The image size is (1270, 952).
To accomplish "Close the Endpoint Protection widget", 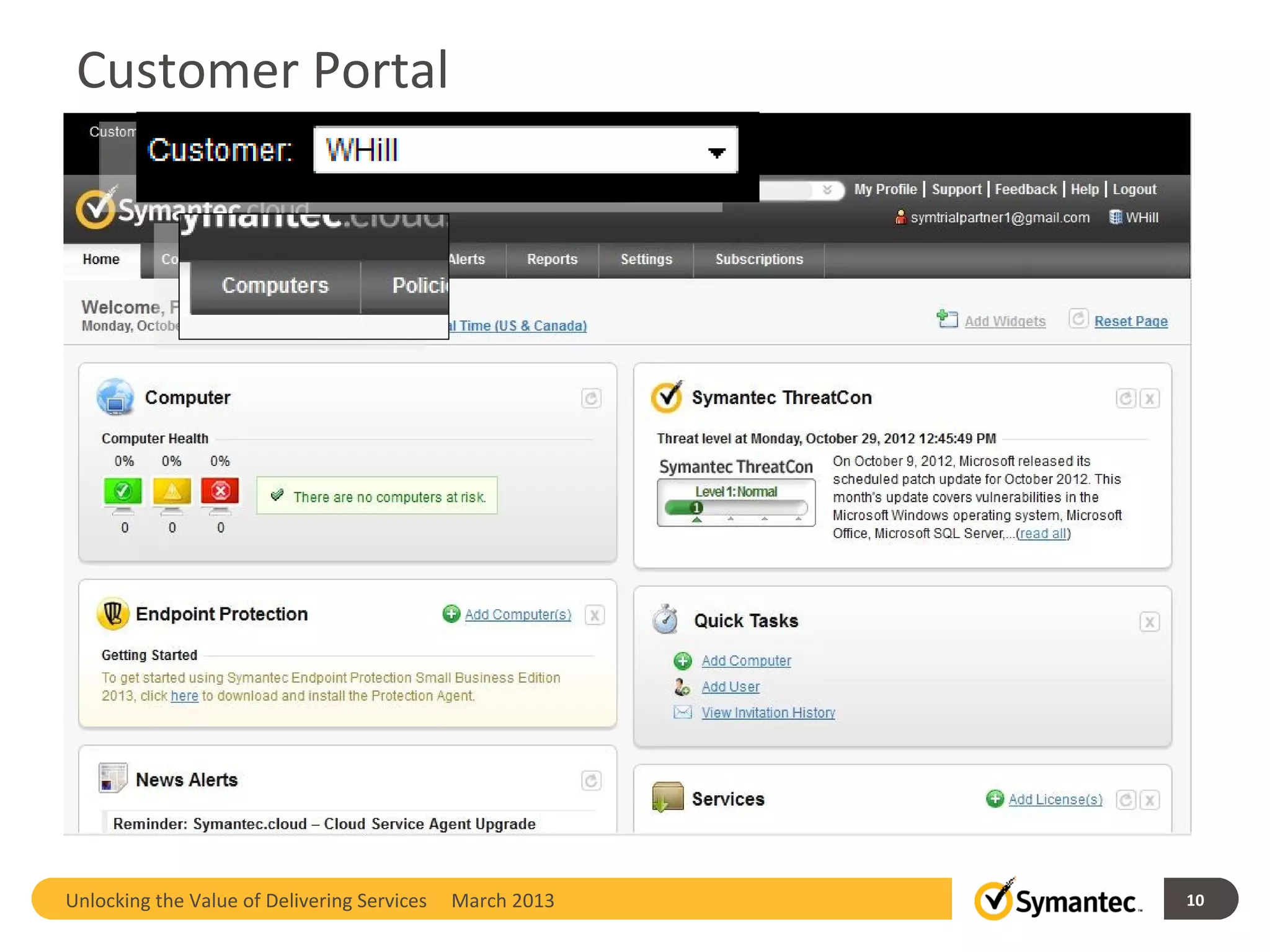I will click(x=595, y=615).
